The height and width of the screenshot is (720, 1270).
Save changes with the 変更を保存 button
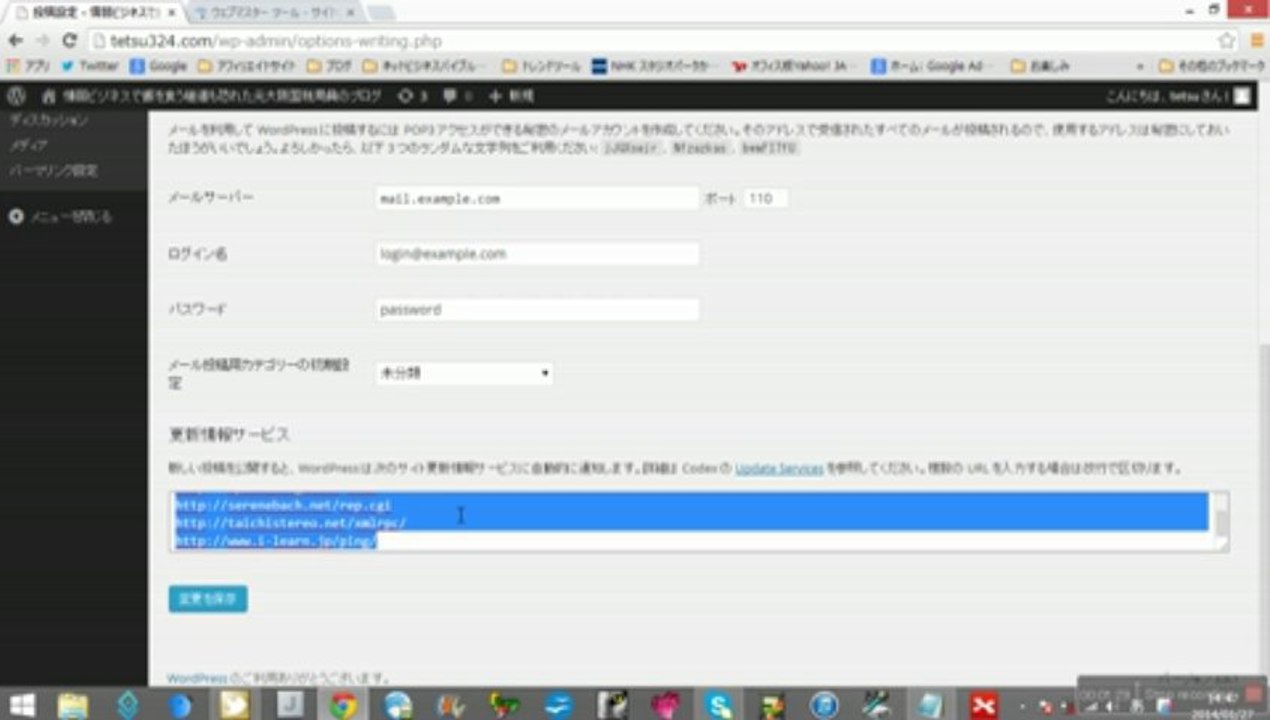point(208,600)
